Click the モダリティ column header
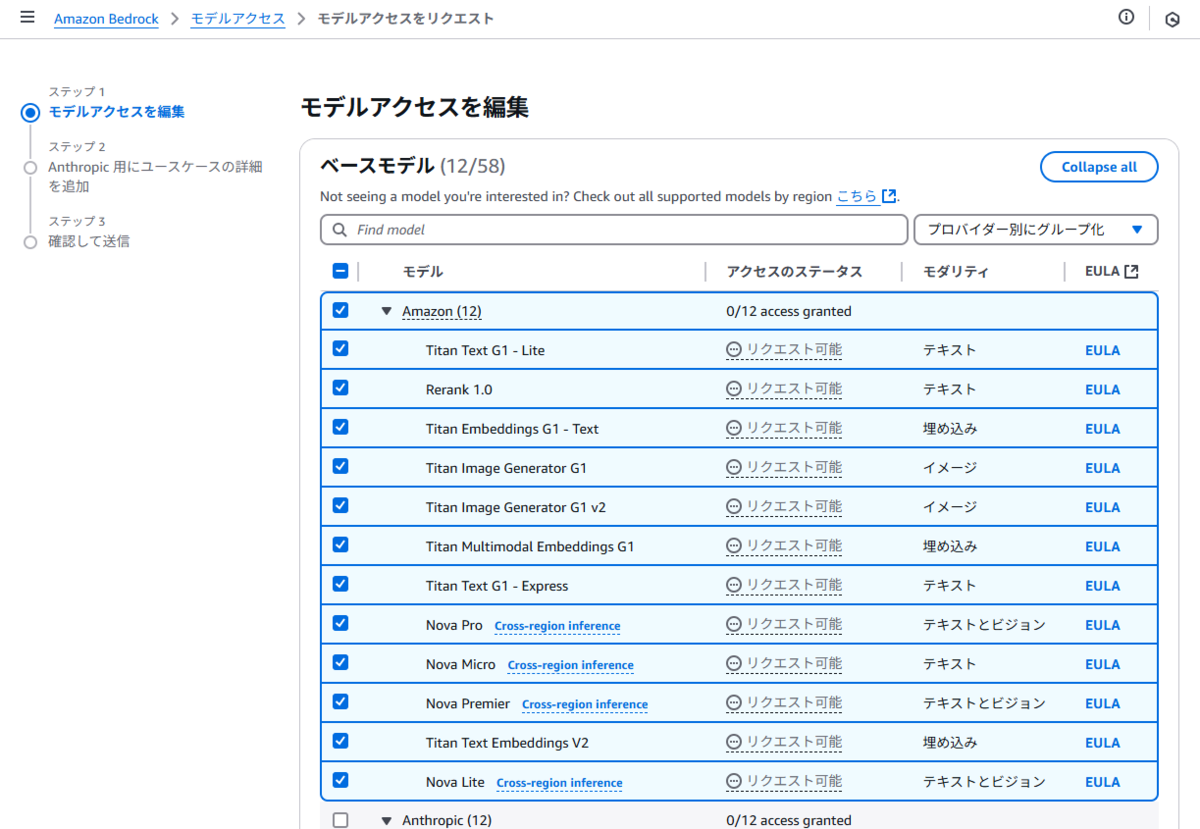Image resolution: width=1200 pixels, height=829 pixels. (x=956, y=271)
